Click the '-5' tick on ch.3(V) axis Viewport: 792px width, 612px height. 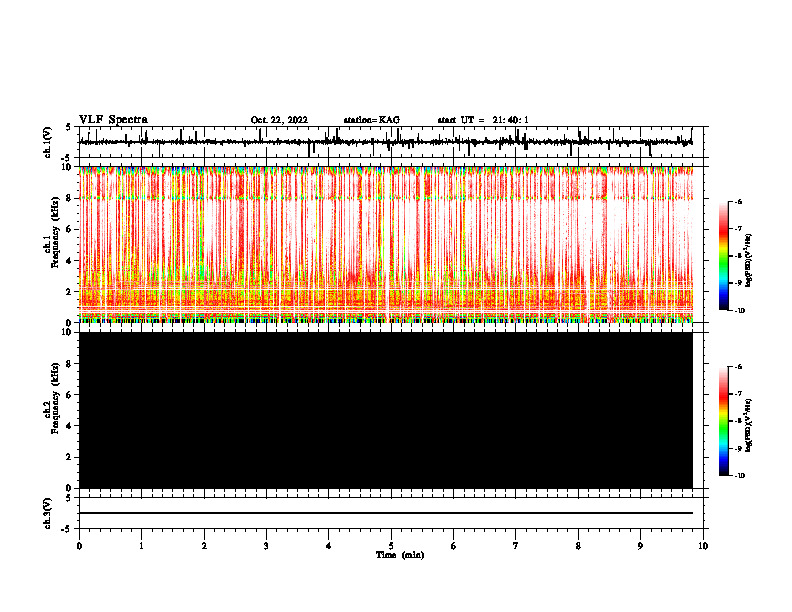[68, 529]
